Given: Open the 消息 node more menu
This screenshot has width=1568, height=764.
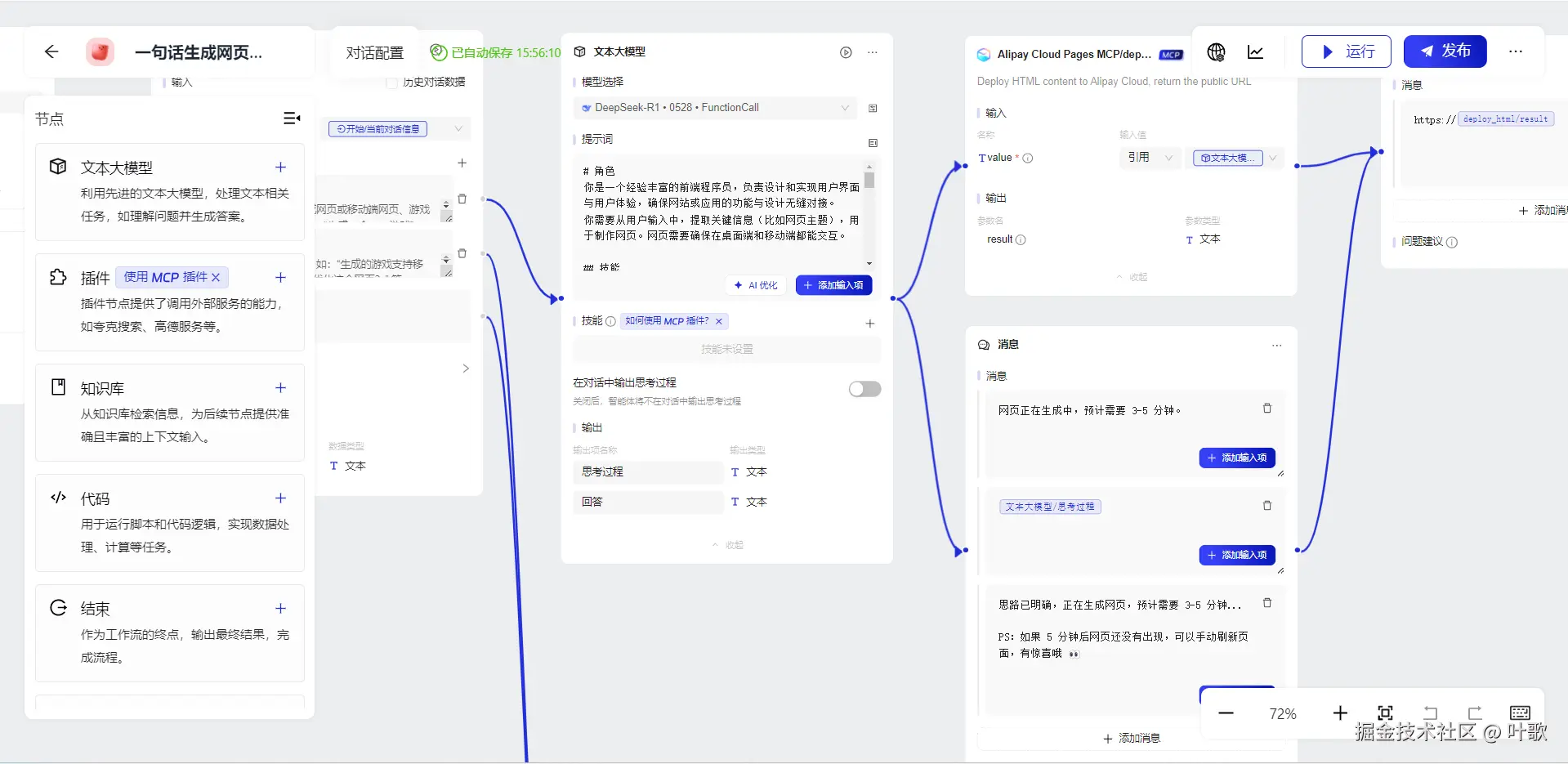Looking at the screenshot, I should pyautogui.click(x=1276, y=346).
